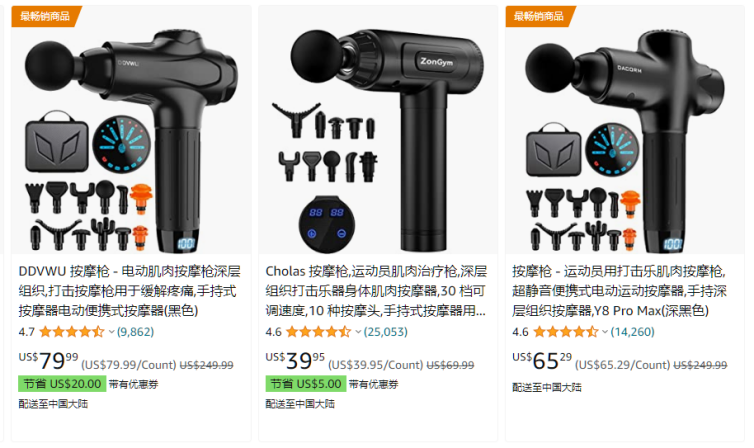
Task: Click the 节省 US$5.00 coupon badge
Action: 306,384
